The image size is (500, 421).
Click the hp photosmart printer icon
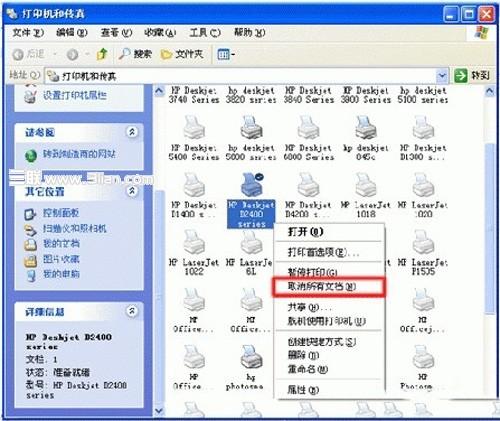coord(251,357)
